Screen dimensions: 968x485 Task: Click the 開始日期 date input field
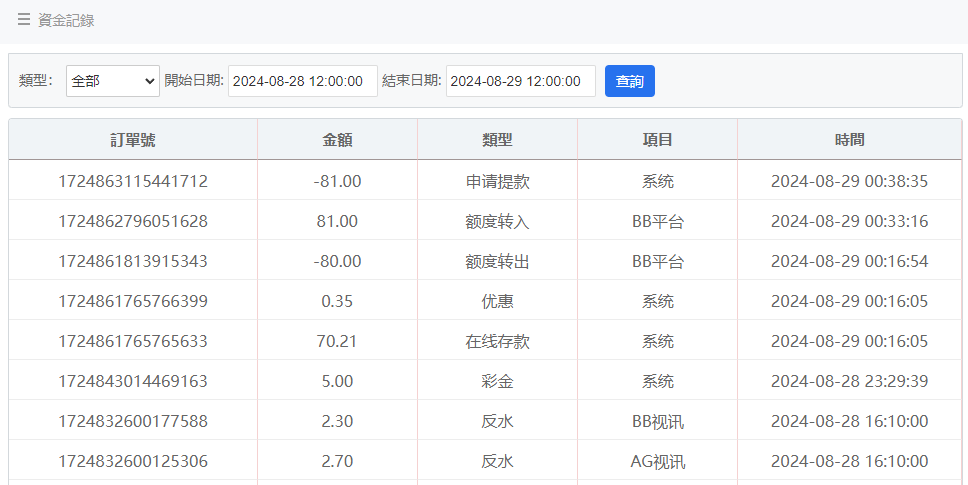302,81
